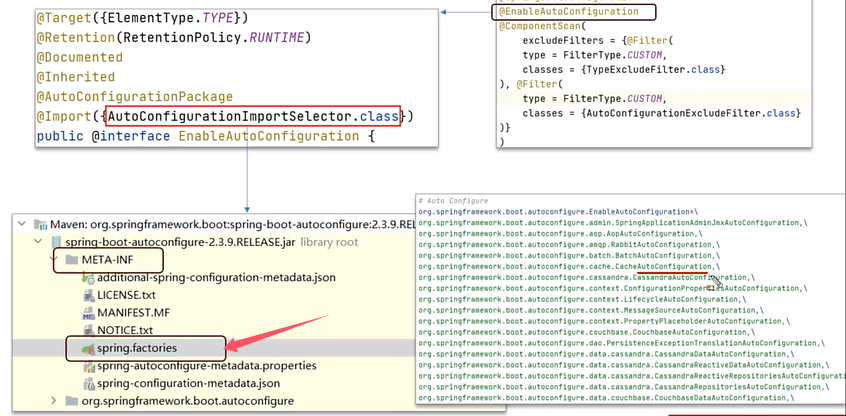Click the @Documented annotation

click(x=80, y=57)
